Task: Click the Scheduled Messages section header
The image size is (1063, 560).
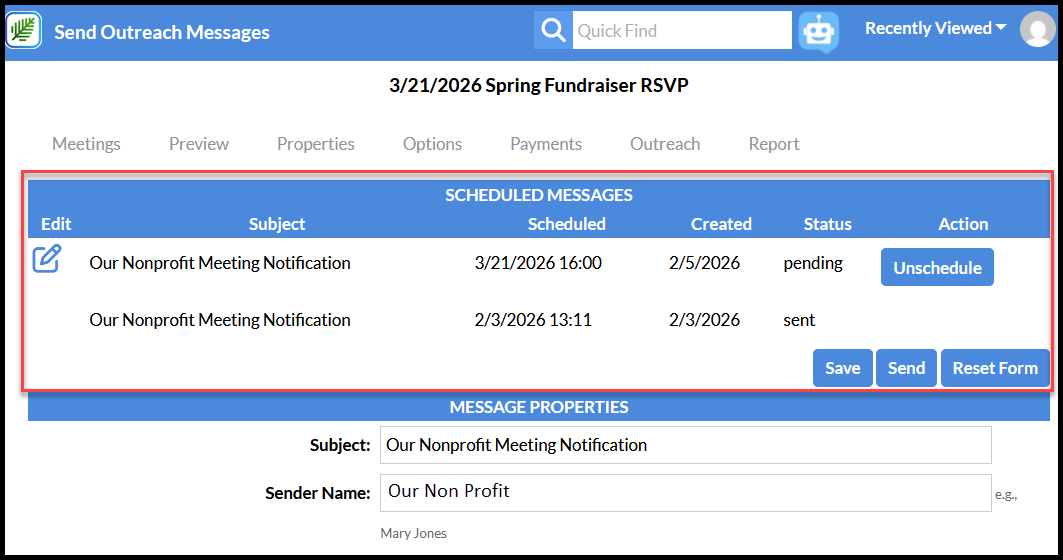Action: point(539,195)
